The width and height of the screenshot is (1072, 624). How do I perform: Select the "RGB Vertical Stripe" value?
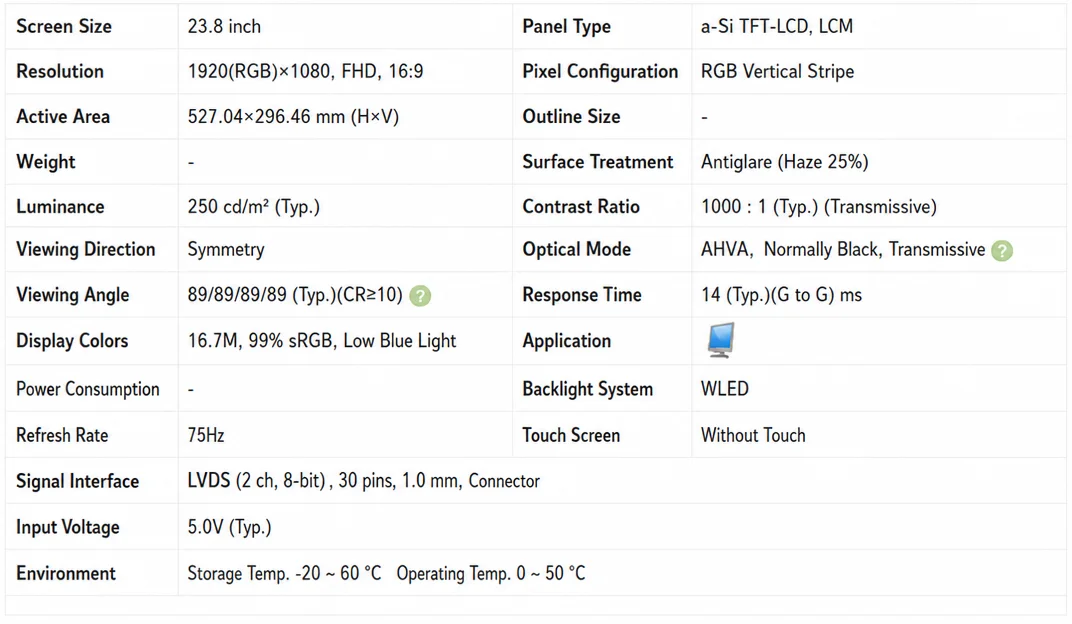(x=777, y=71)
